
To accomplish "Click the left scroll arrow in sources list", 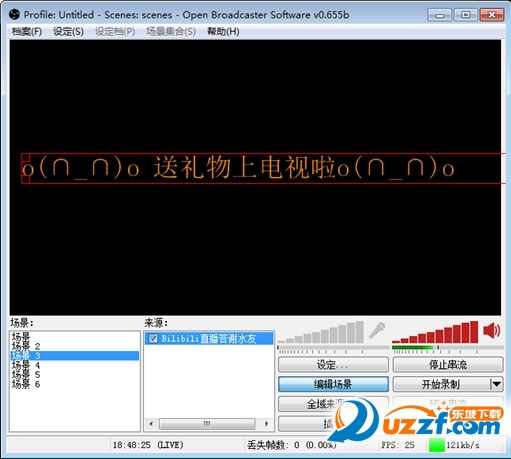I will point(151,424).
